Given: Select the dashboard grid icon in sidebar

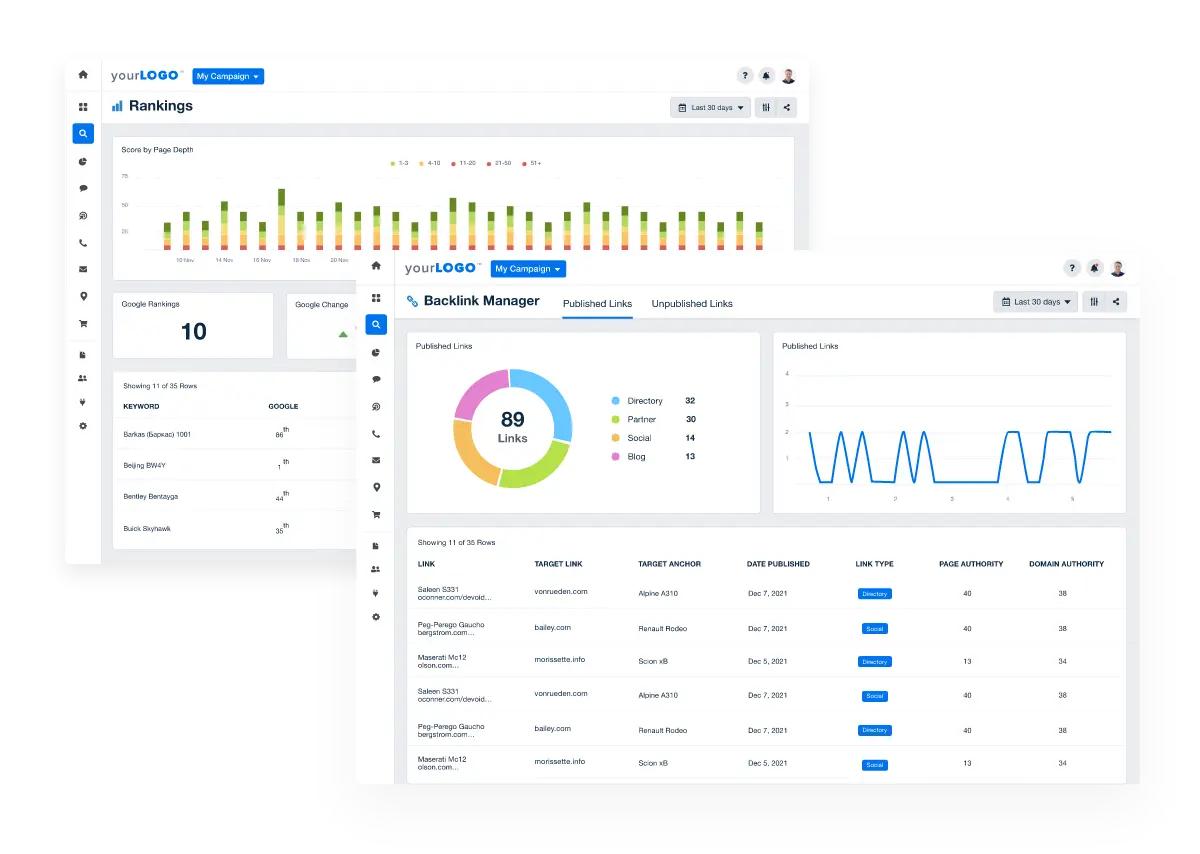Looking at the screenshot, I should (x=376, y=297).
